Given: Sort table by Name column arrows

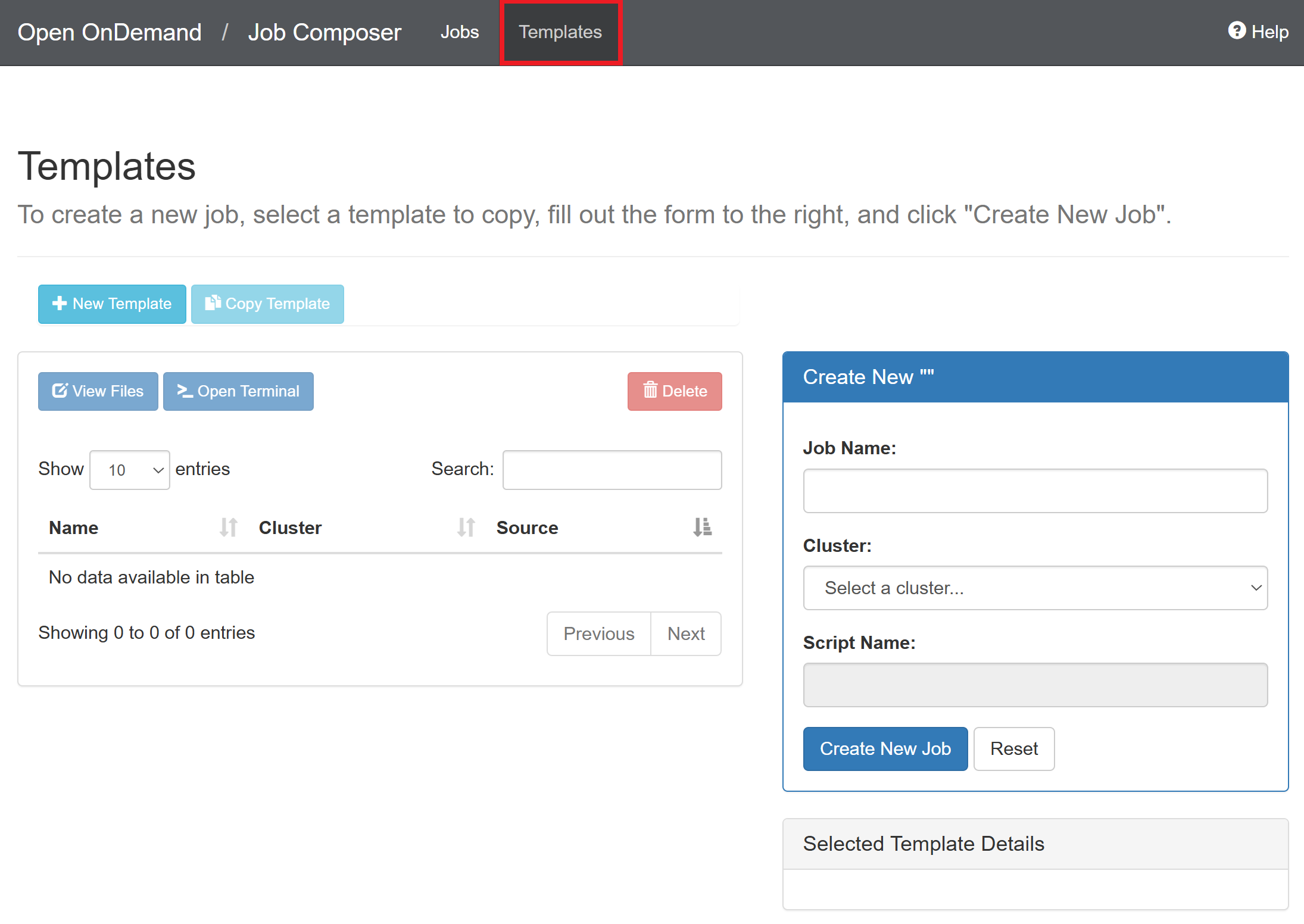Looking at the screenshot, I should (228, 527).
